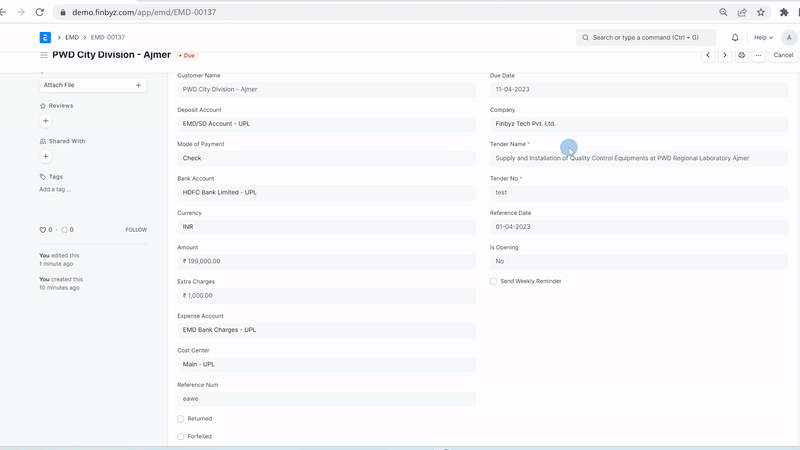Add a review with plus icon
Image resolution: width=800 pixels, height=450 pixels.
tap(45, 121)
